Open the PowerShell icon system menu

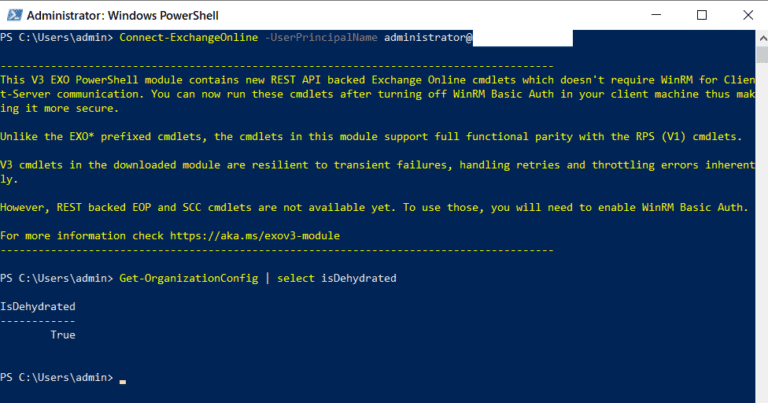pos(14,15)
